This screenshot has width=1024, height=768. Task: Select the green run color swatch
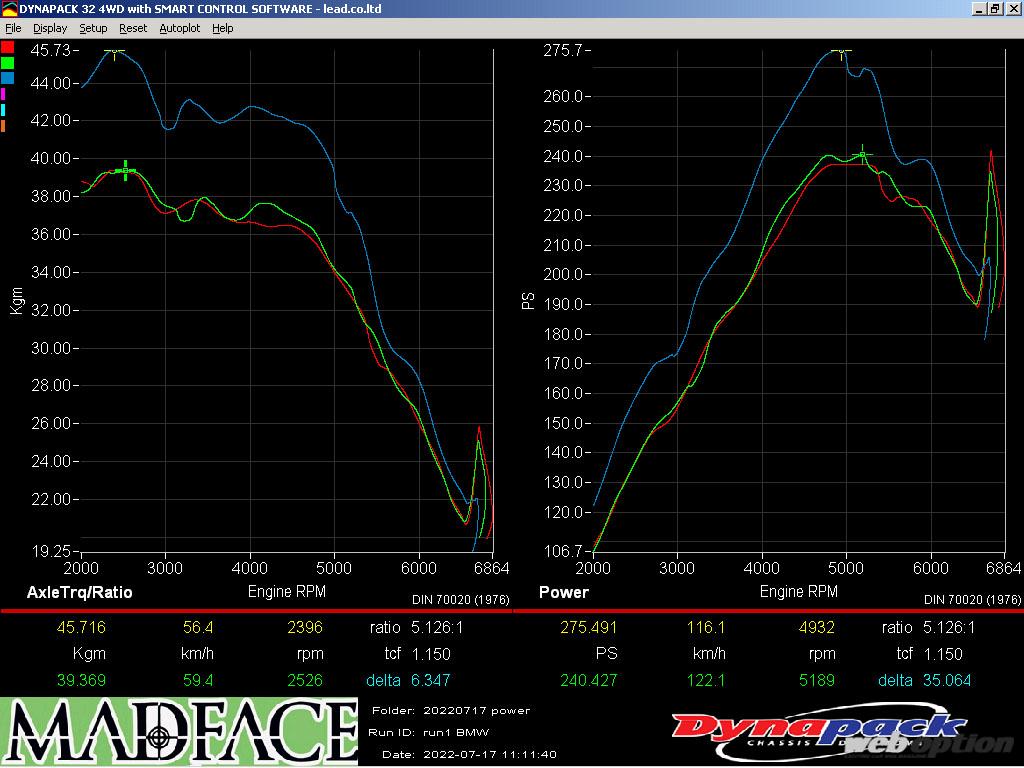[7, 62]
